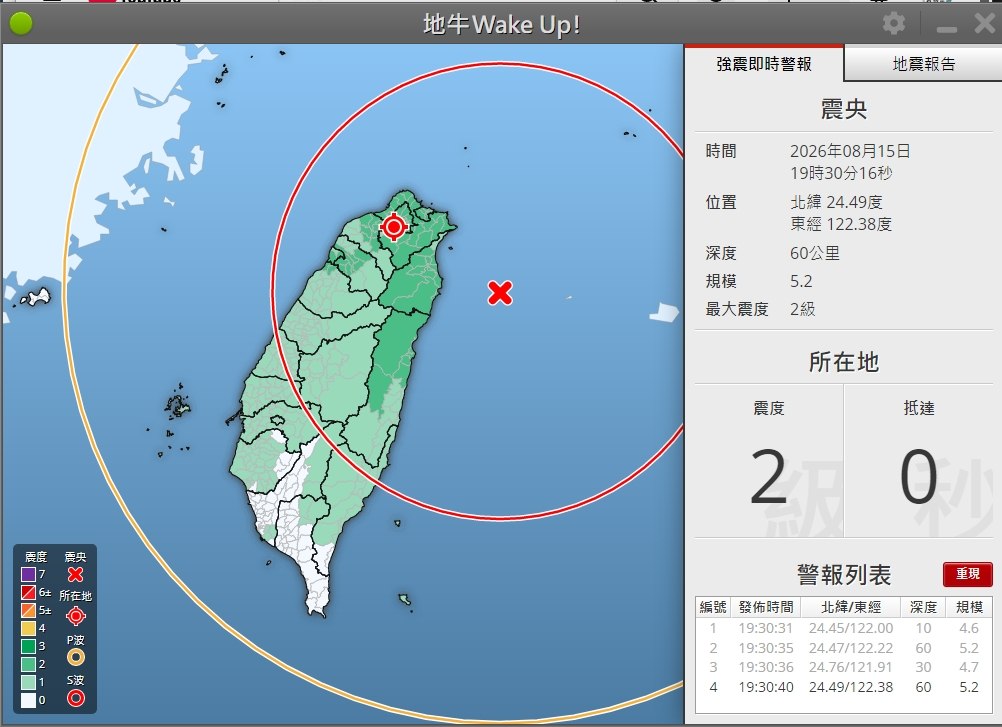Minimize the 地牛Wake Up! window
Screen dimensions: 1002x727
(946, 29)
